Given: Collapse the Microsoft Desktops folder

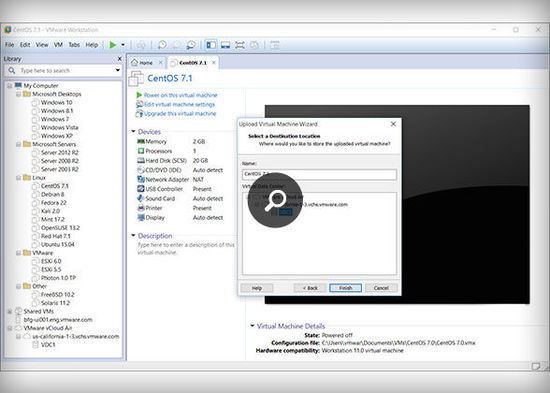Looking at the screenshot, I should 18,94.
